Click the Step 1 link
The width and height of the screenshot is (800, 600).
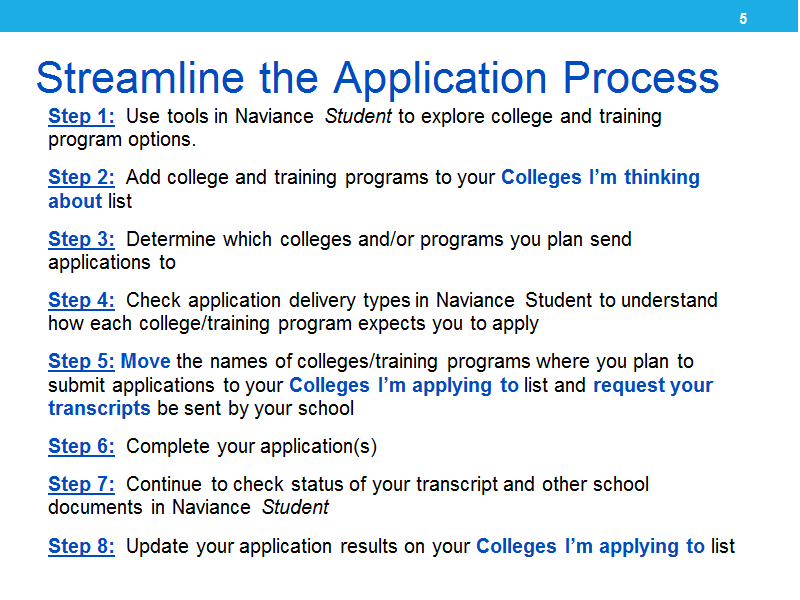click(81, 117)
